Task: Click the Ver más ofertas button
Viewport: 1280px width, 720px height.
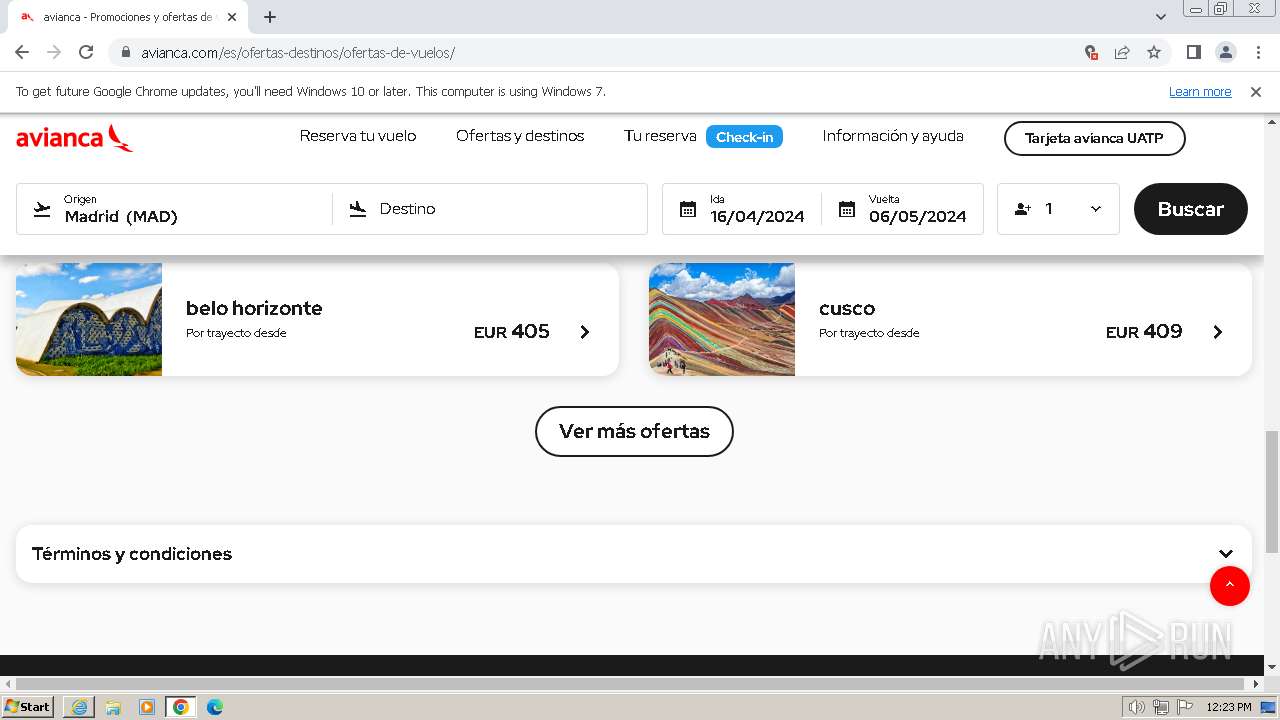Action: click(634, 431)
